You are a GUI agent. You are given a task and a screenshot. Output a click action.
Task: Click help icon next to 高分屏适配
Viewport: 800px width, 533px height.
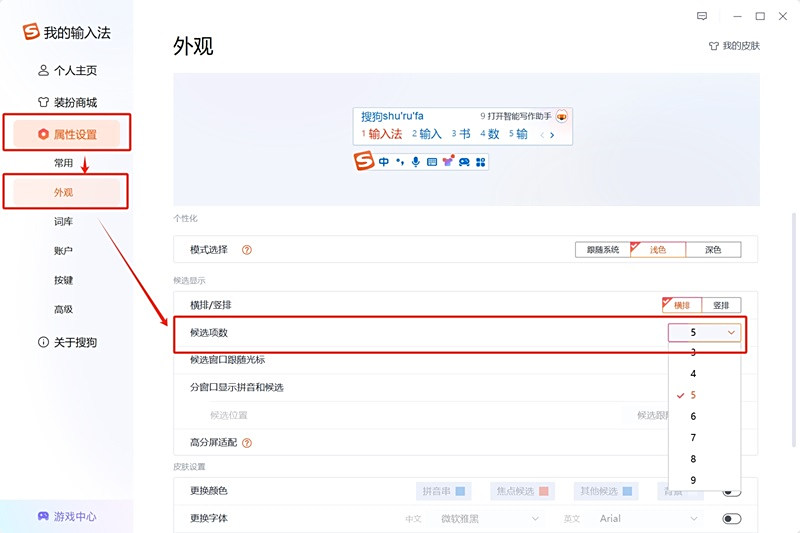pyautogui.click(x=246, y=443)
